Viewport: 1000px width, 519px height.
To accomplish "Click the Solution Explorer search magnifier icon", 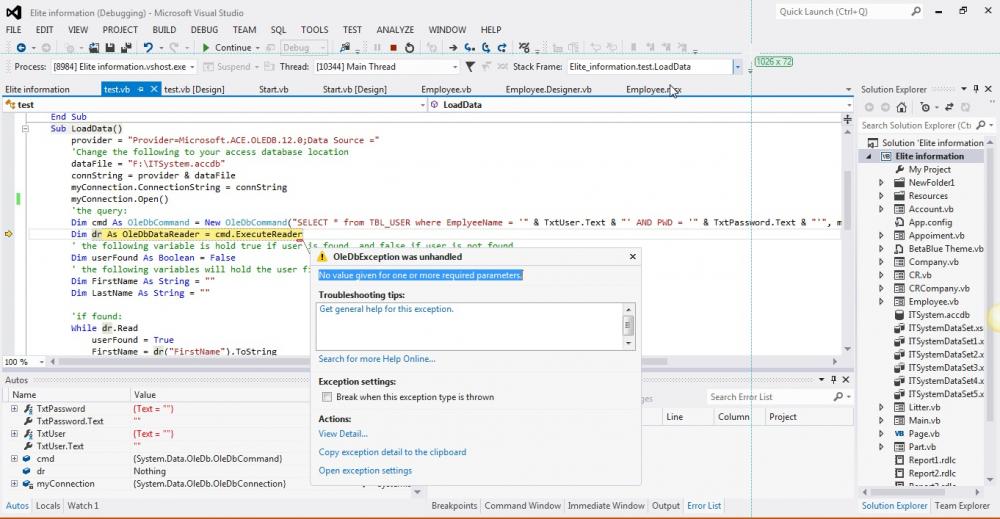I will (981, 126).
